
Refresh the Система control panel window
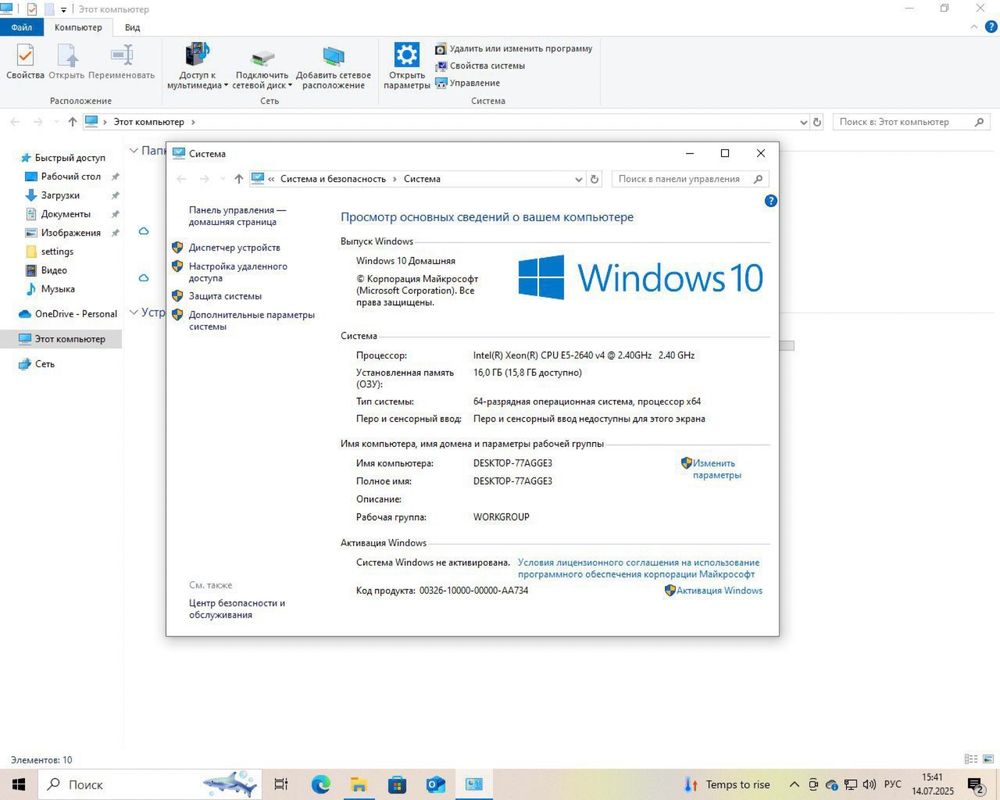[x=594, y=179]
